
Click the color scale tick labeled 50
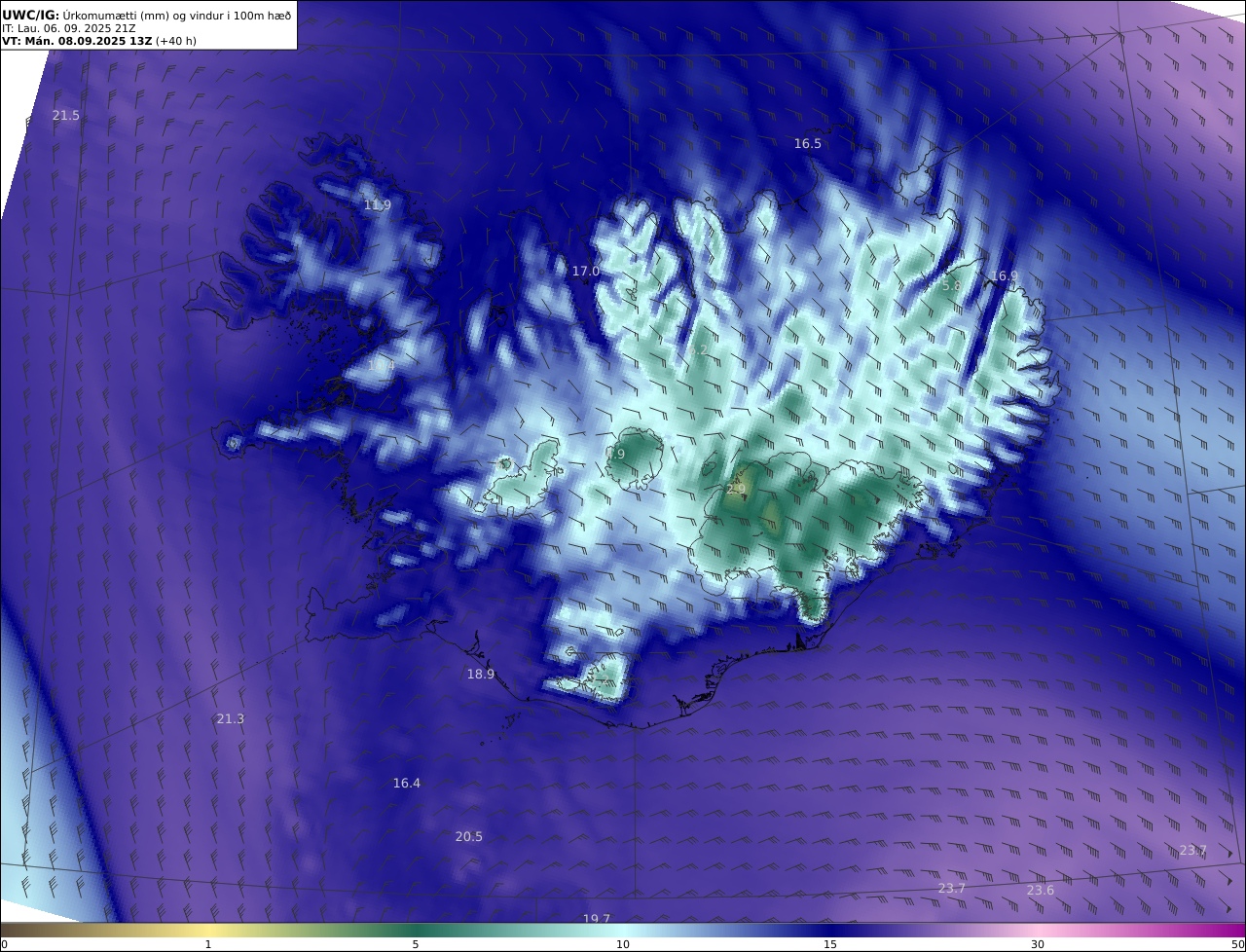click(1238, 944)
